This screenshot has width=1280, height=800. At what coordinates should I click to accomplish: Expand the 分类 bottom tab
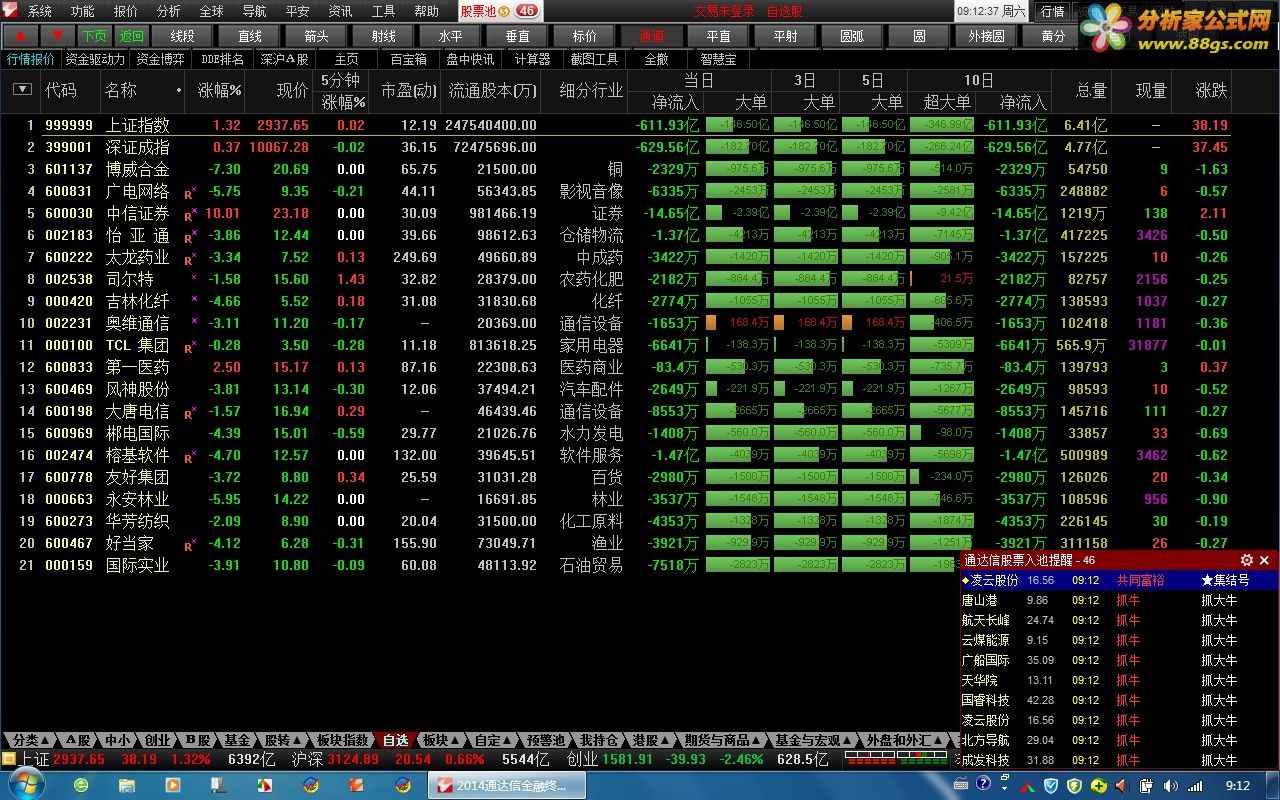30,740
